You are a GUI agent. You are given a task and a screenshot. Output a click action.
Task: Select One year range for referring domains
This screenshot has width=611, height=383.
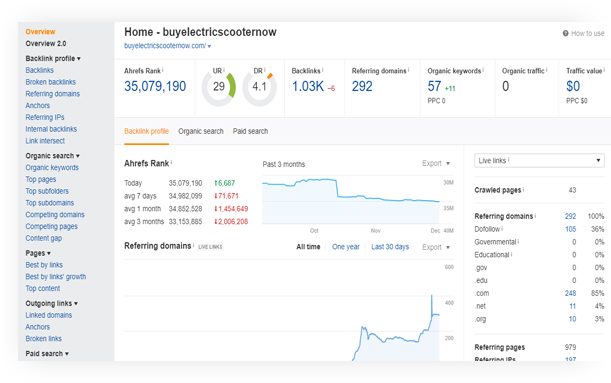pos(346,247)
